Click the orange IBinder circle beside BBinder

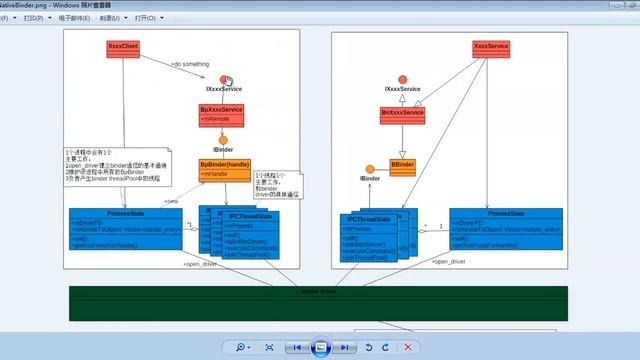(x=370, y=169)
